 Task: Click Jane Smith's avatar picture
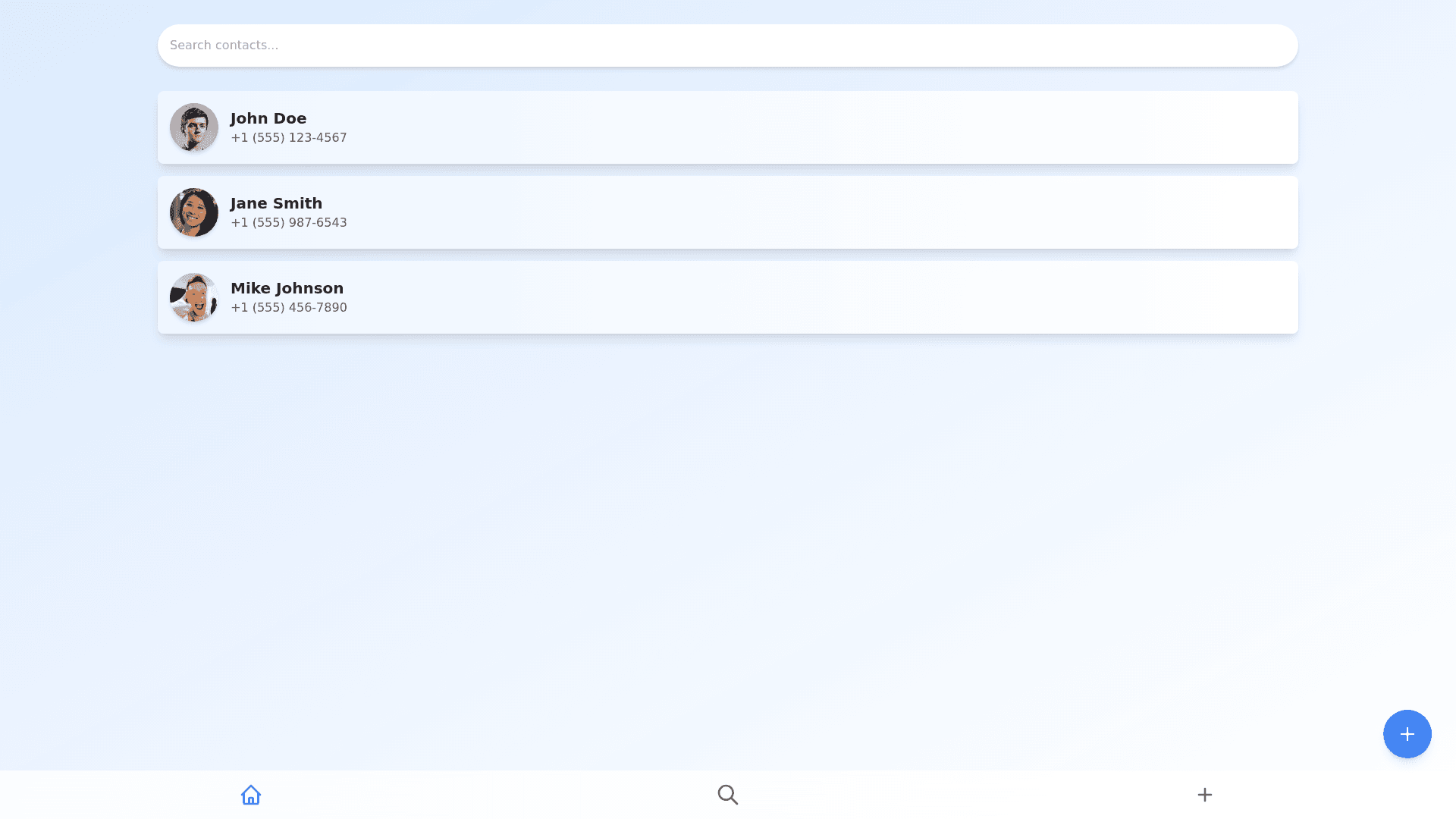194,212
